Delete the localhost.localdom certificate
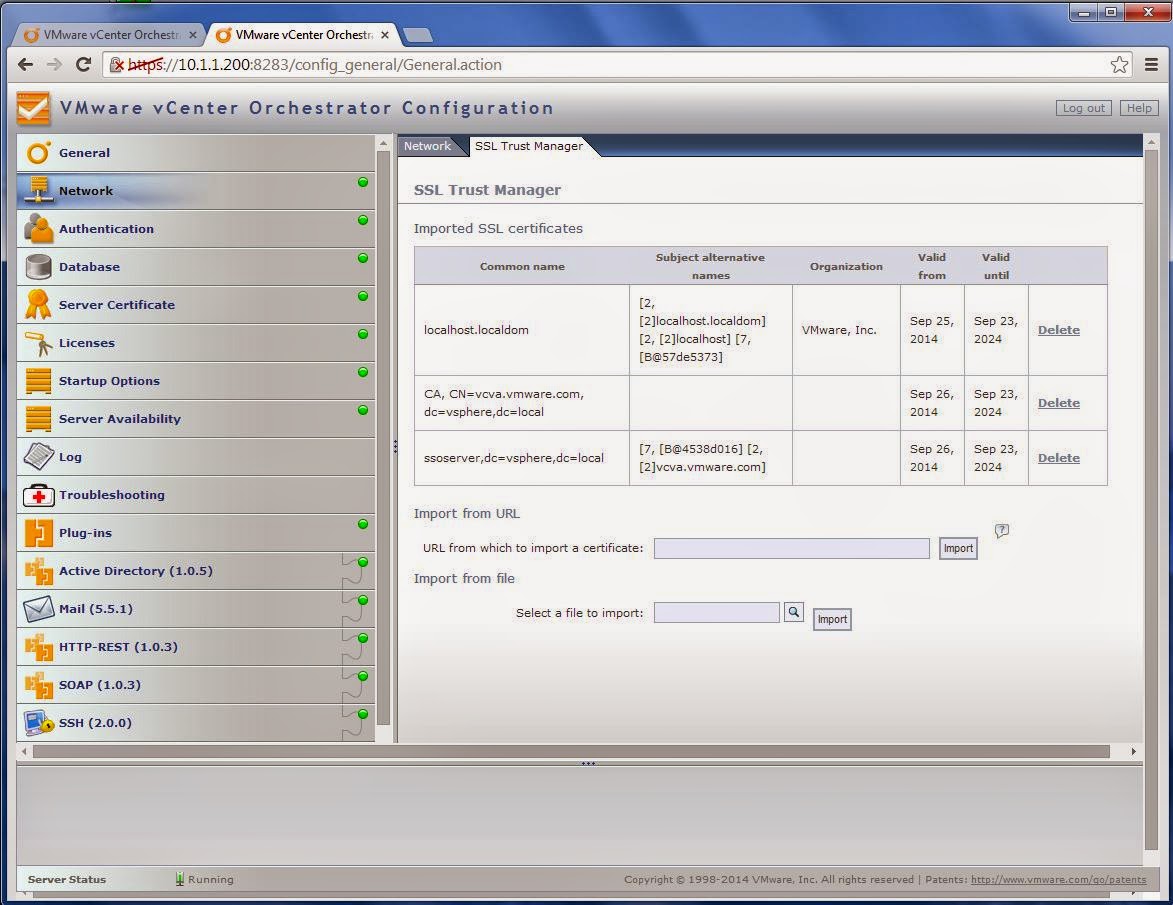This screenshot has height=905, width=1173. 1058,330
